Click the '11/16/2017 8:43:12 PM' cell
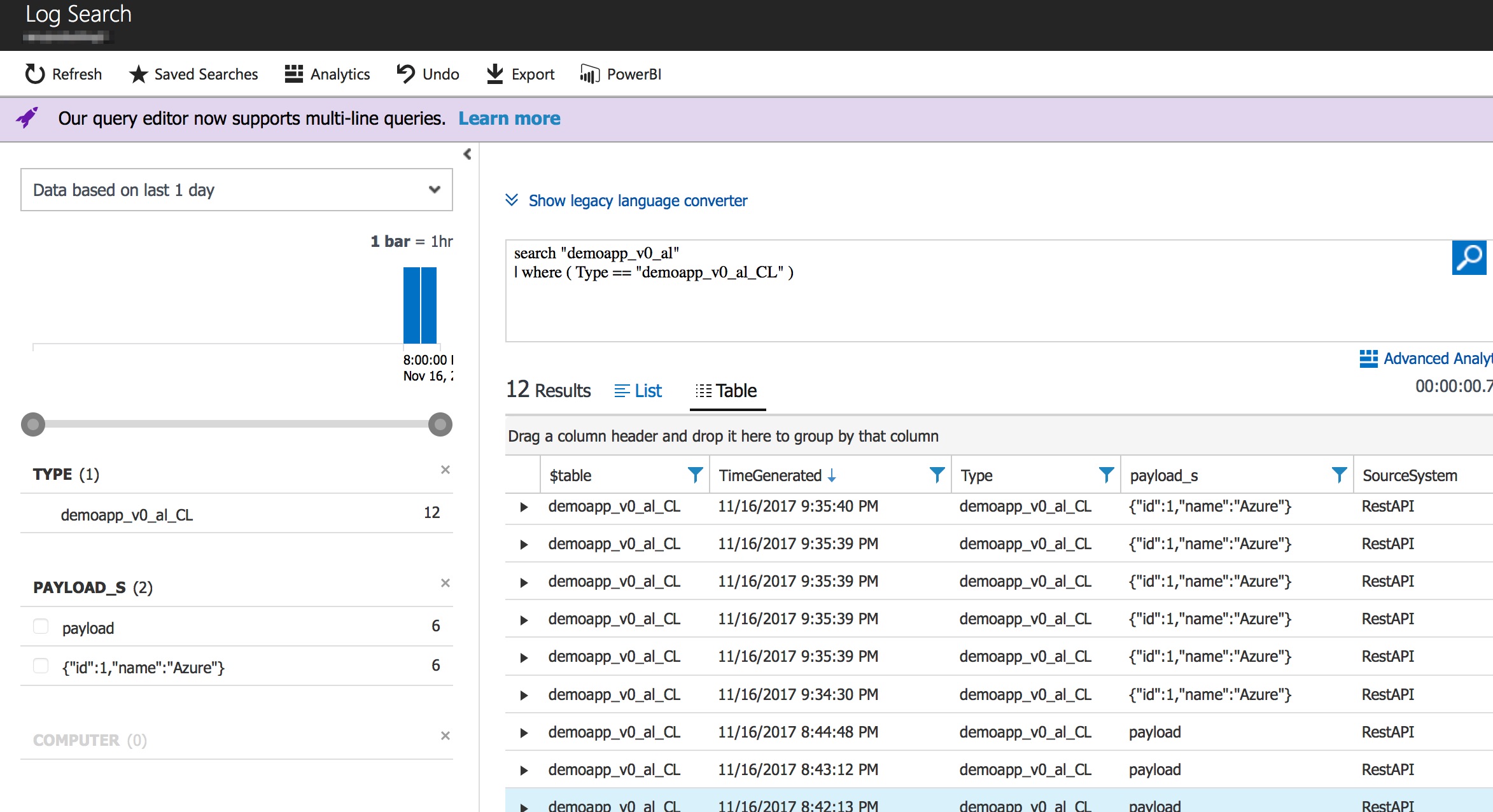Screen dimensions: 1493x812 point(798,770)
